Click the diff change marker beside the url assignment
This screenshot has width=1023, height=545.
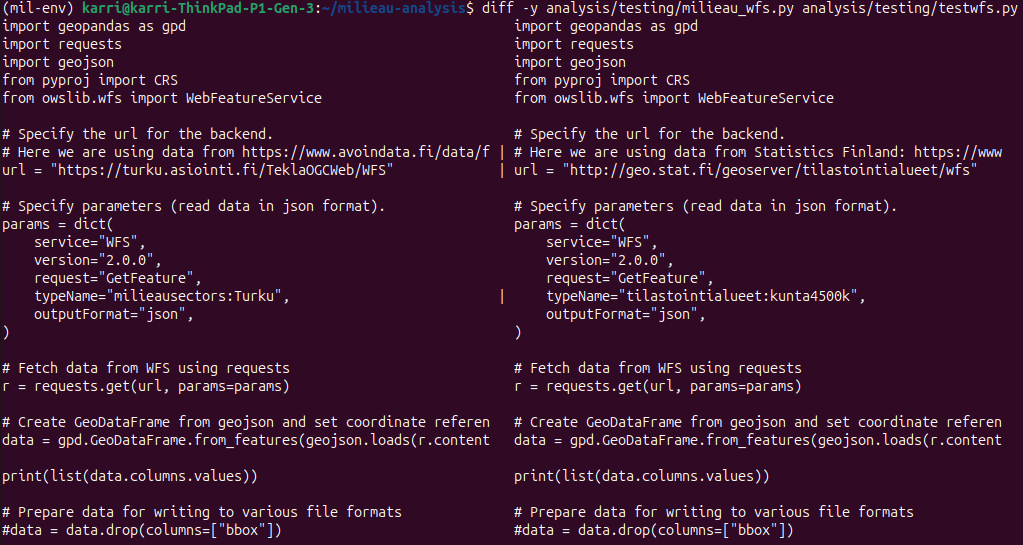click(x=500, y=170)
